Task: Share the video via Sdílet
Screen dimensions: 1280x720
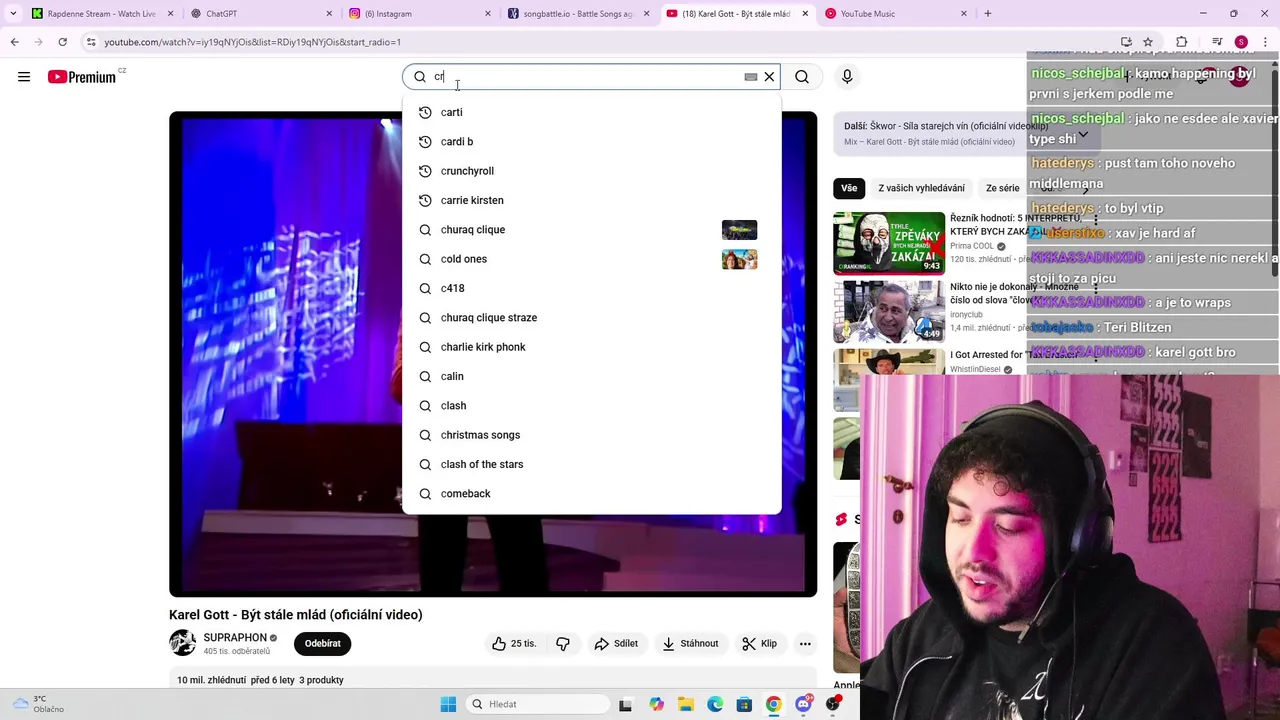Action: point(616,644)
